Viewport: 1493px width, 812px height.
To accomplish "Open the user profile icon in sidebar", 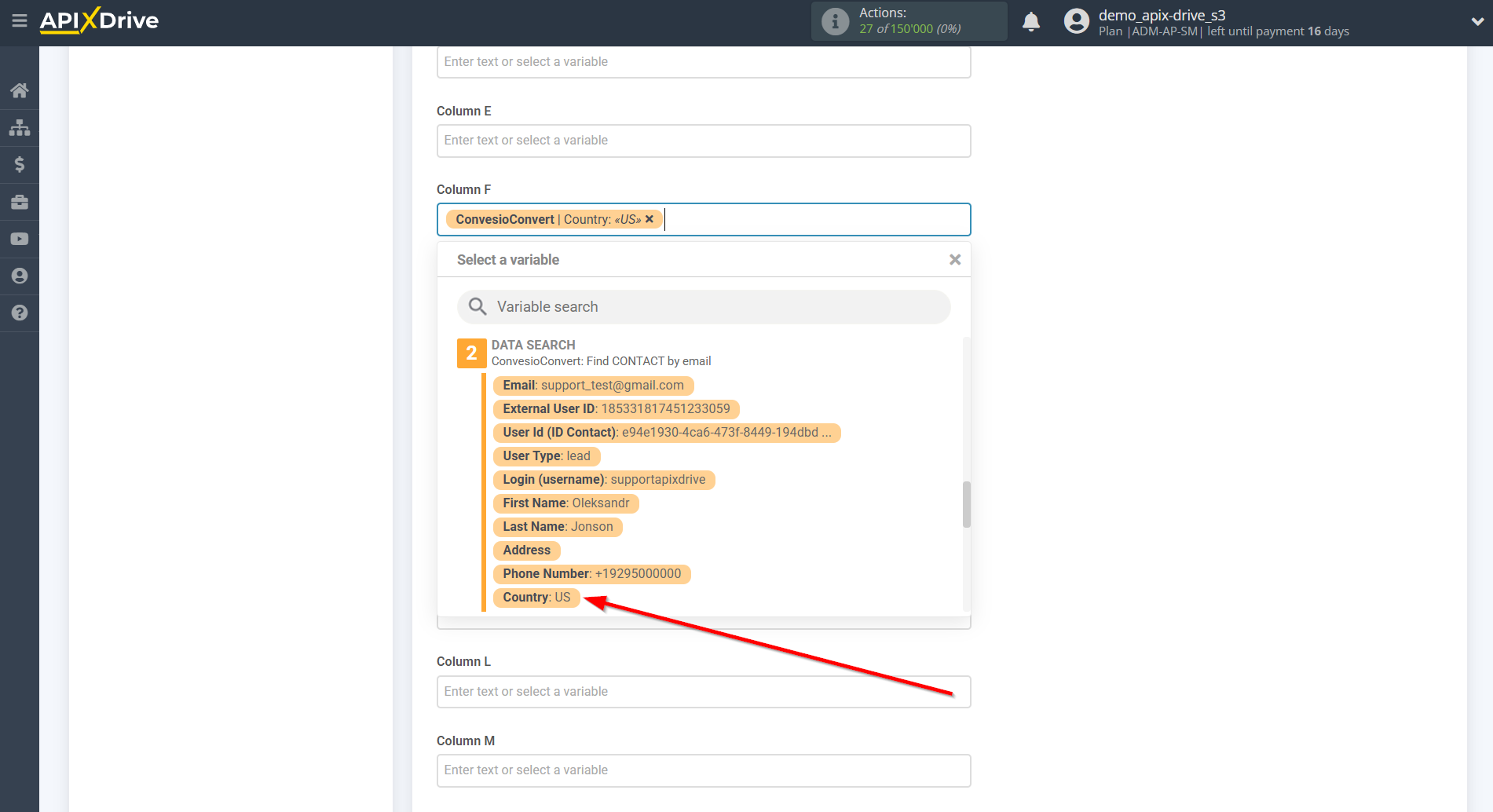I will tap(20, 276).
